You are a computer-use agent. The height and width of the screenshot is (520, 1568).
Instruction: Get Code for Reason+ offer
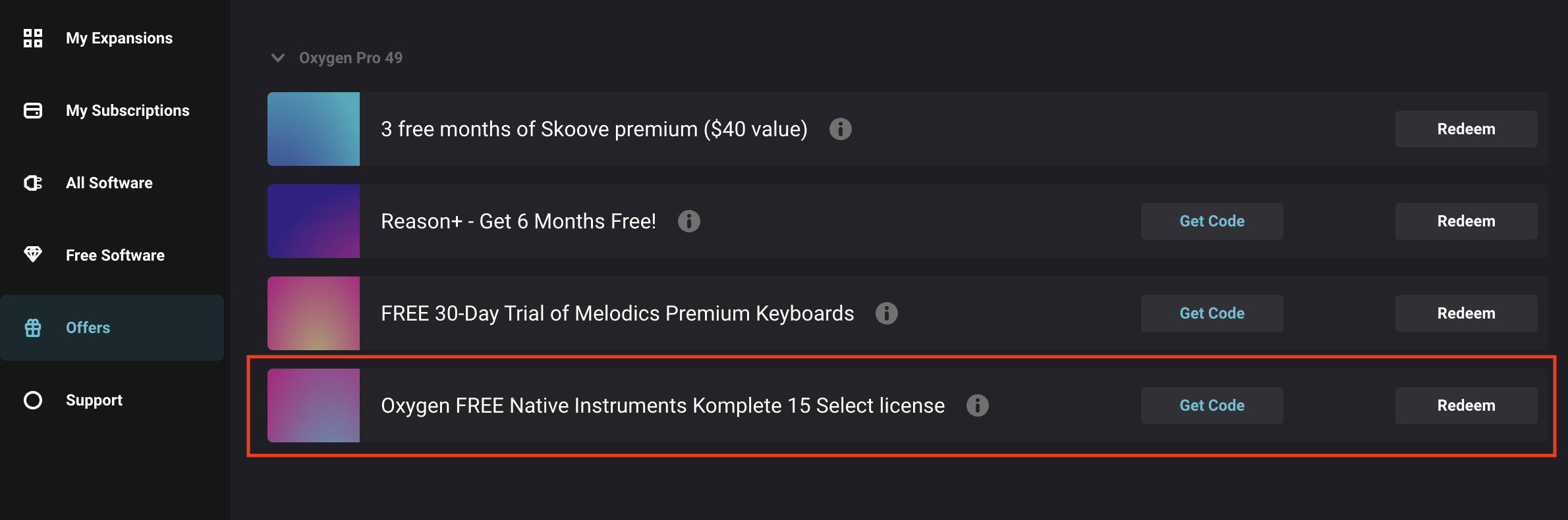pos(1212,221)
